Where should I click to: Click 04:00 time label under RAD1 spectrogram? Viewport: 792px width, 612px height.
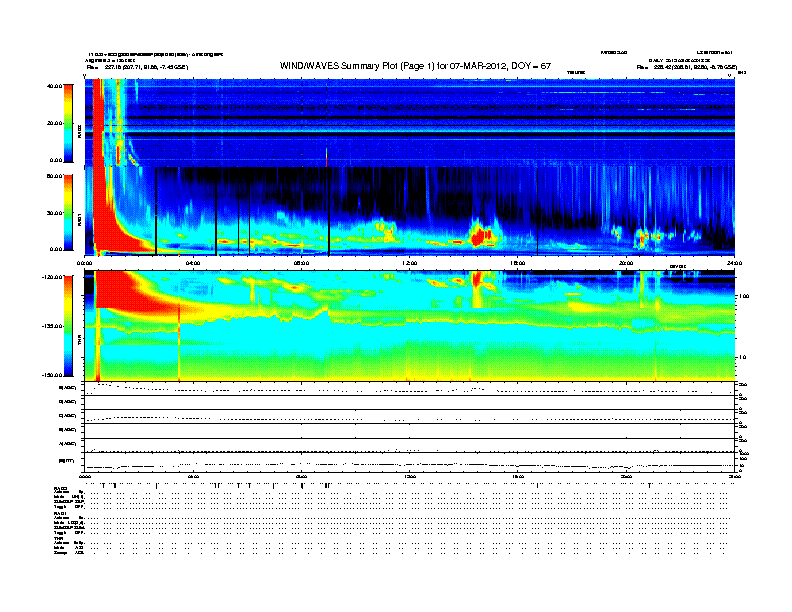pyautogui.click(x=193, y=263)
